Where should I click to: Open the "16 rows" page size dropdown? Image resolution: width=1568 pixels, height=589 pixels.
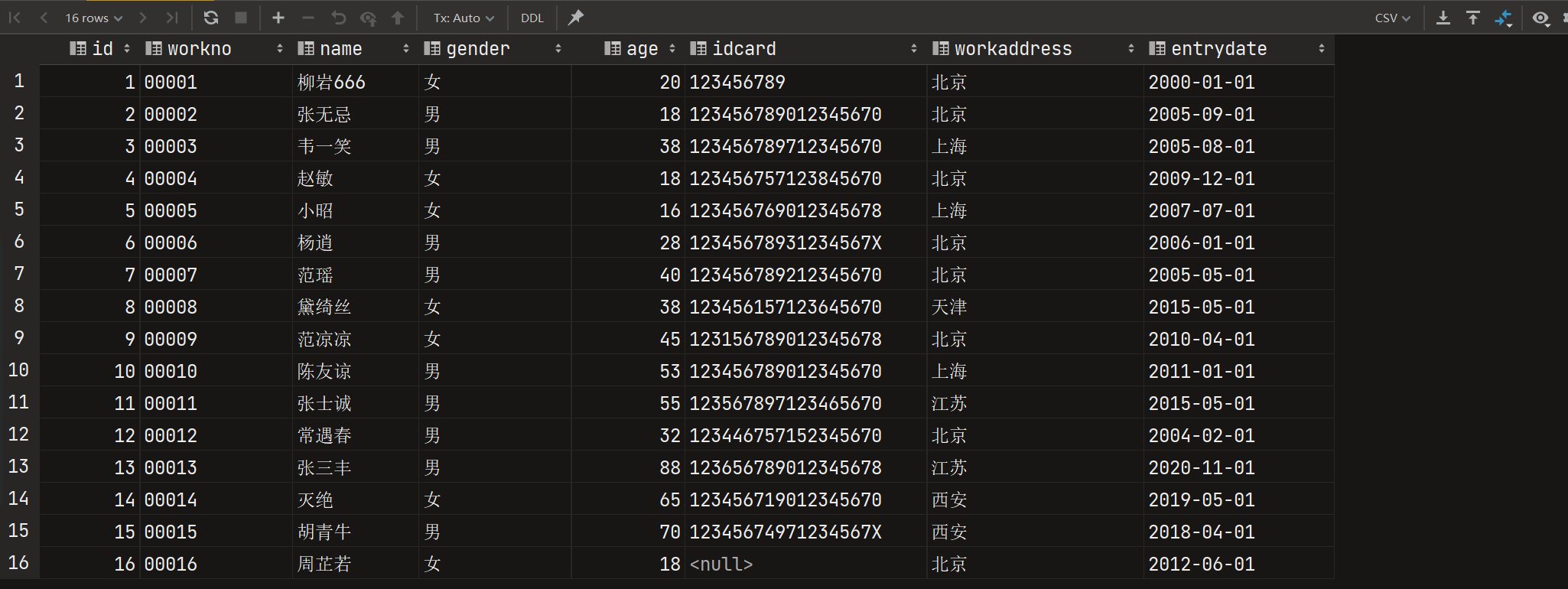click(93, 18)
